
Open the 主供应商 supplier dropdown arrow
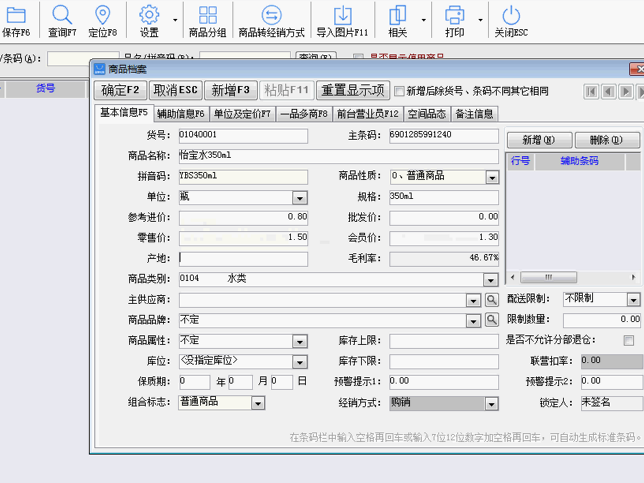pos(473,300)
